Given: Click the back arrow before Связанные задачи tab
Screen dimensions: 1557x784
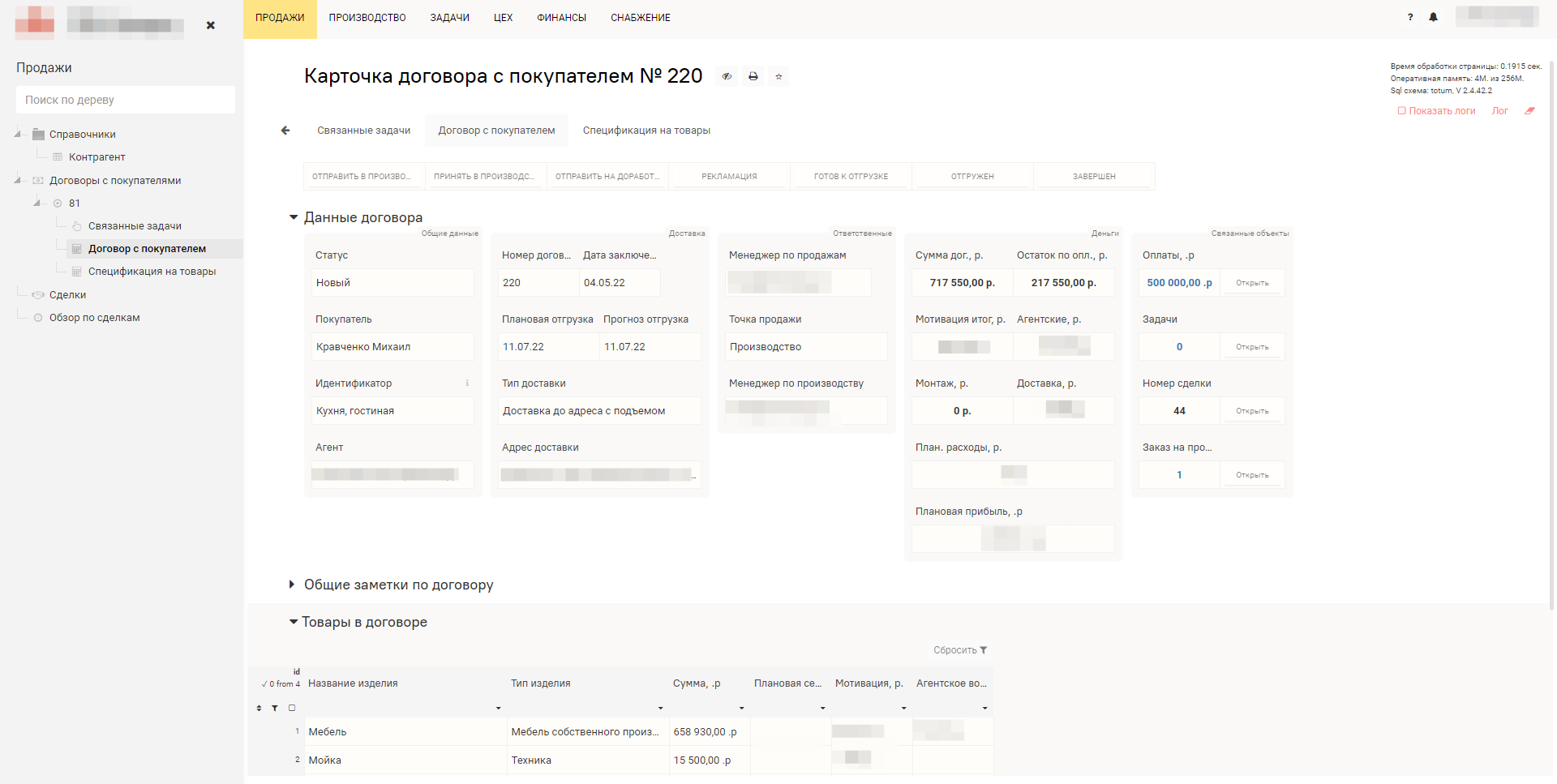Looking at the screenshot, I should [285, 131].
